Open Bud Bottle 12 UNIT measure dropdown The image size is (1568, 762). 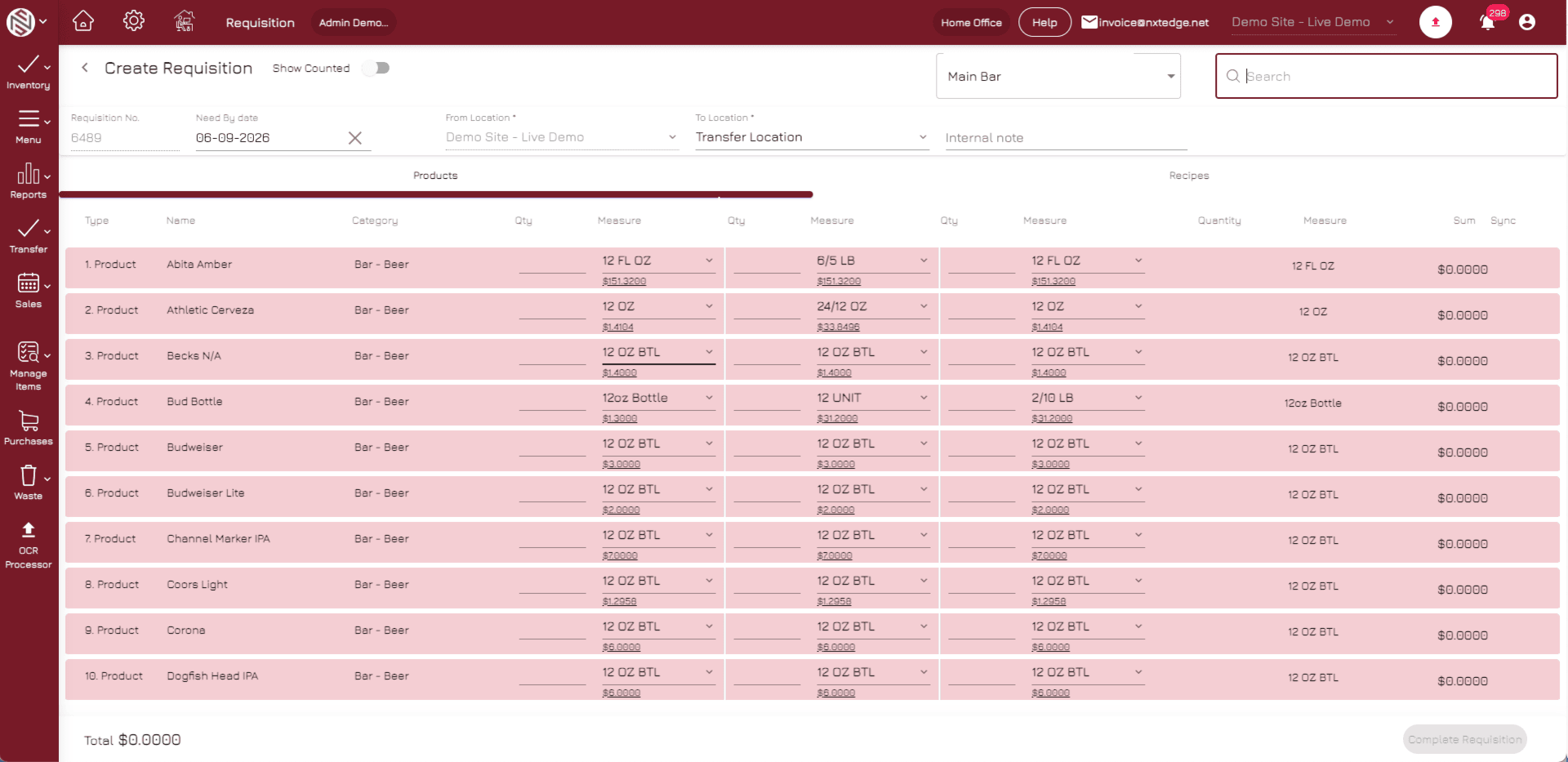tap(873, 398)
